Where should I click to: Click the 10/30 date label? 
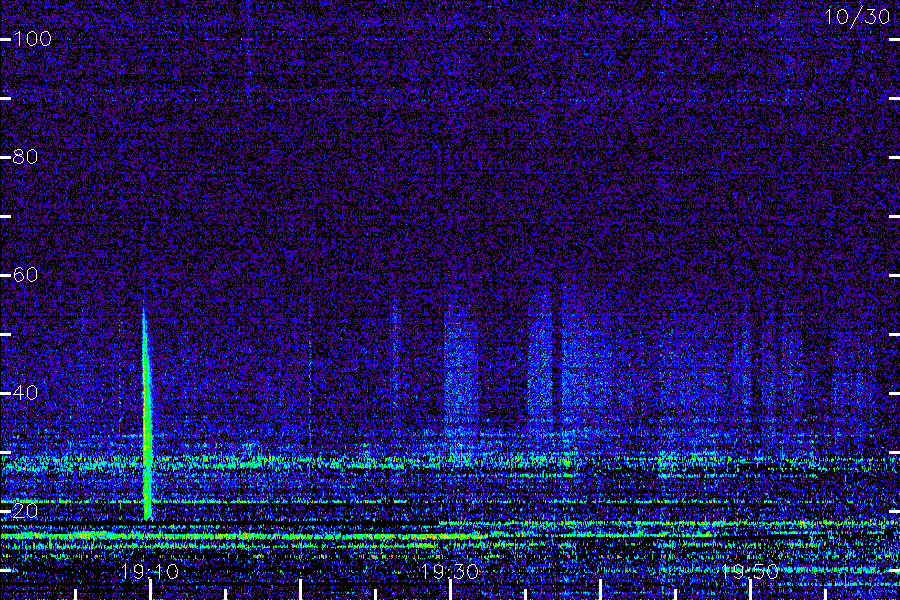pyautogui.click(x=857, y=17)
